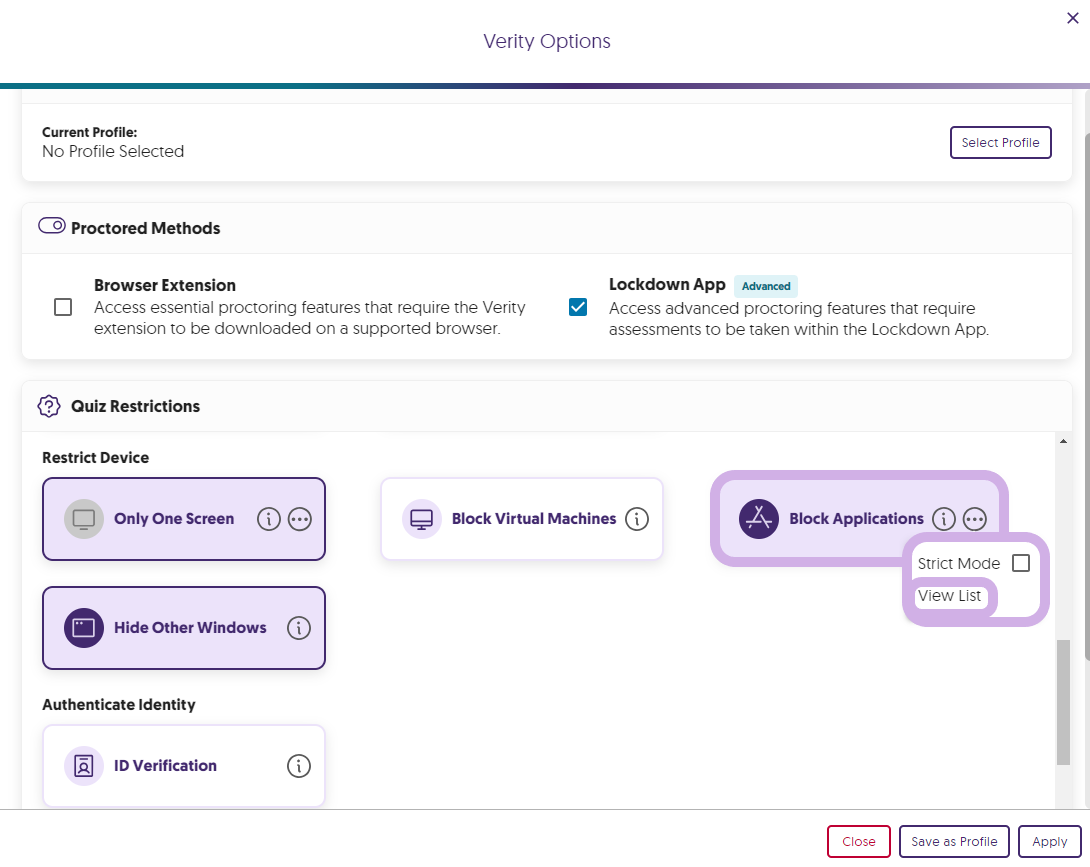Open more options for Block Applications
Screen dimensions: 1090x867
click(975, 519)
